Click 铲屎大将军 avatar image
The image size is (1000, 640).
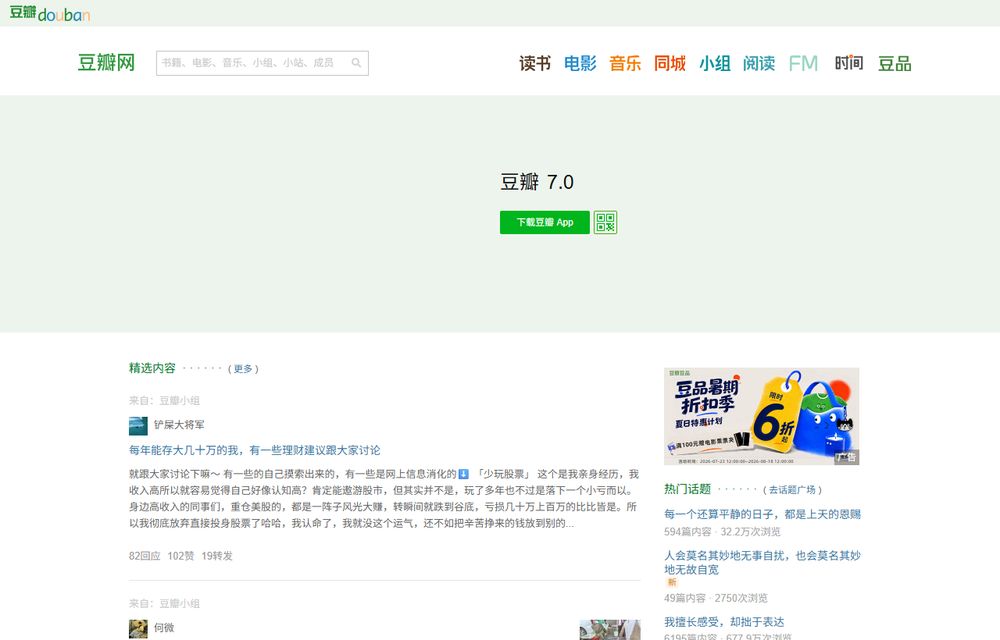click(138, 425)
